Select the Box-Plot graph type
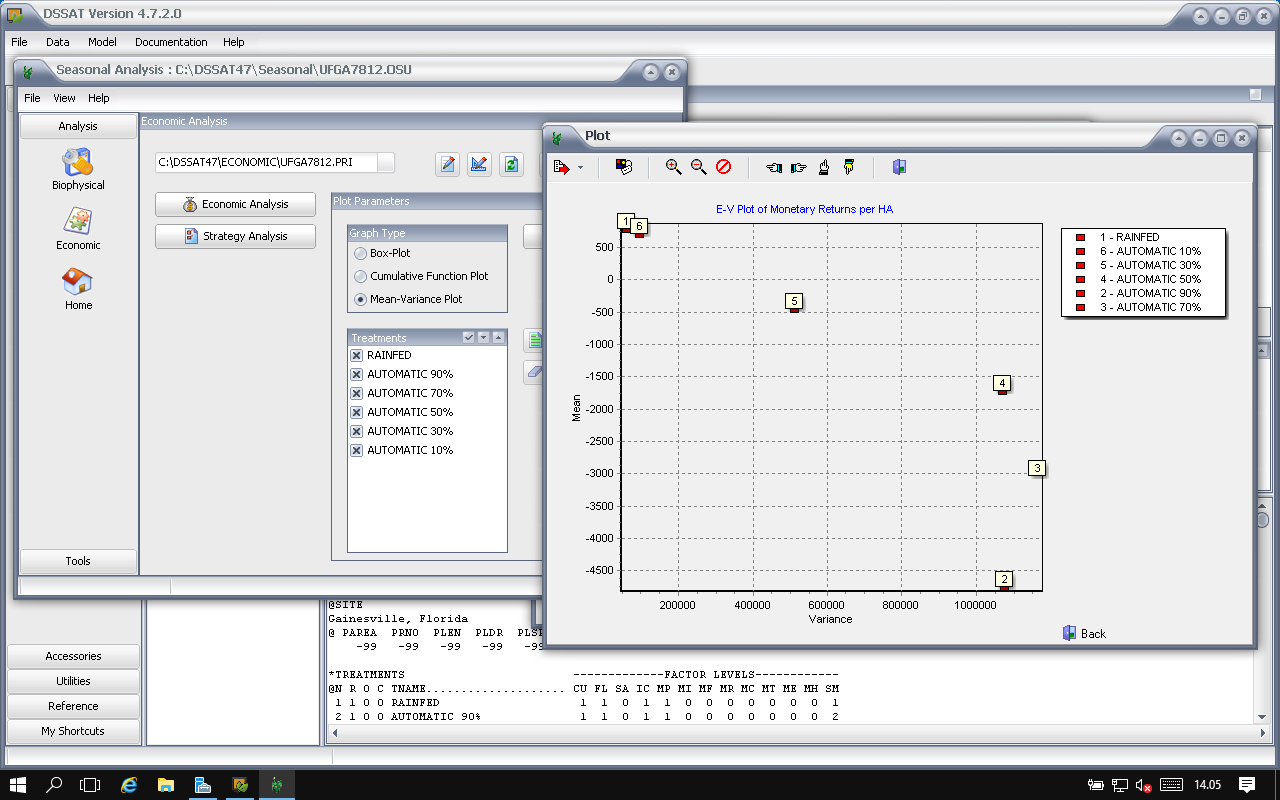The width and height of the screenshot is (1280, 800). [x=361, y=254]
